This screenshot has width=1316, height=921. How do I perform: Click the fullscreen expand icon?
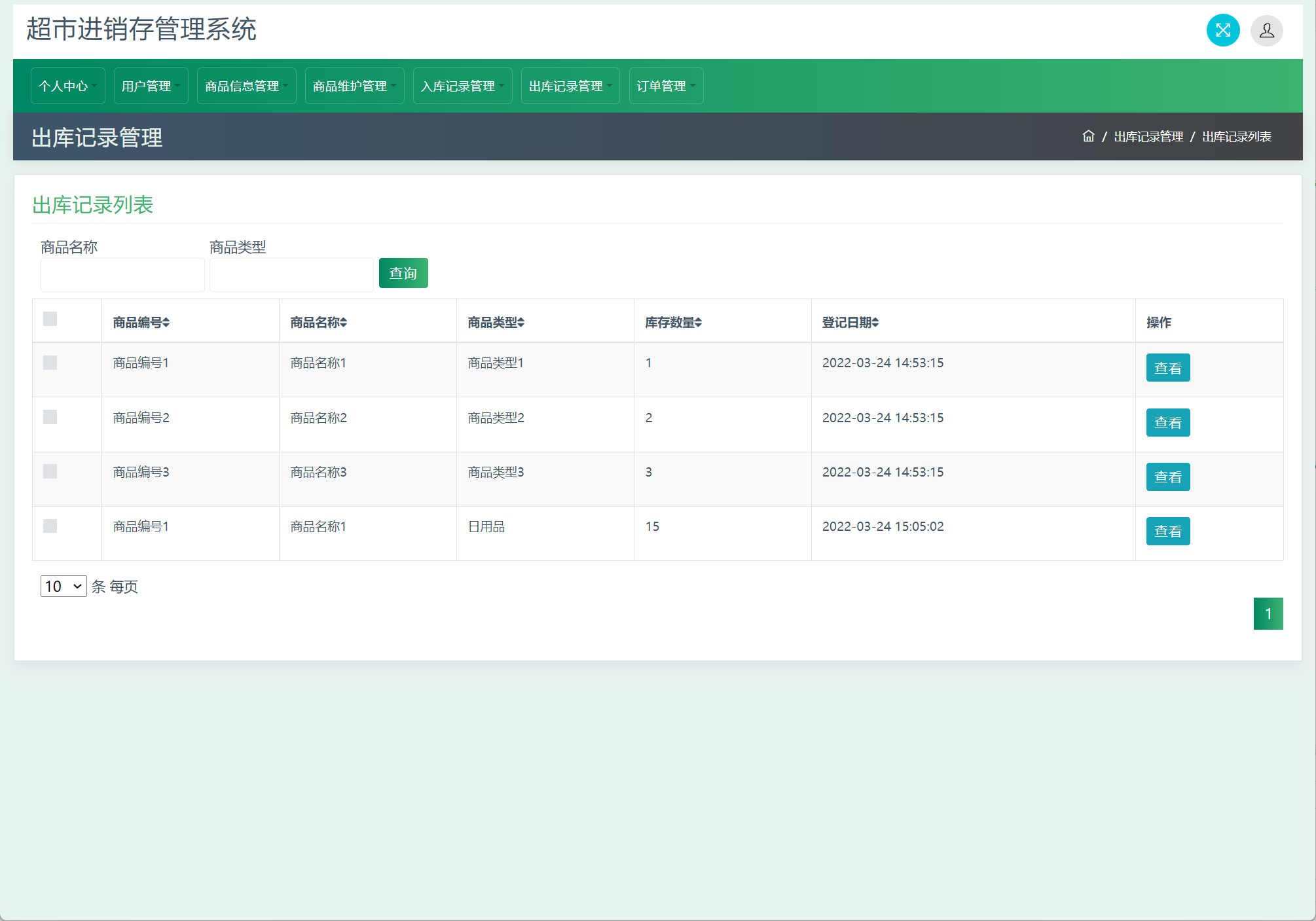(x=1222, y=30)
